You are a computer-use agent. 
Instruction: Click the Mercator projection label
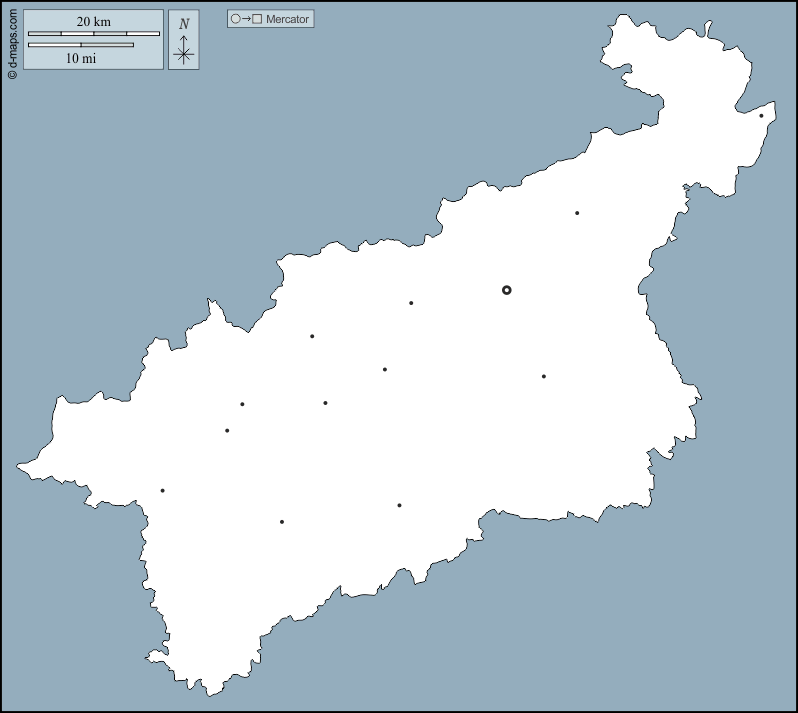(288, 19)
